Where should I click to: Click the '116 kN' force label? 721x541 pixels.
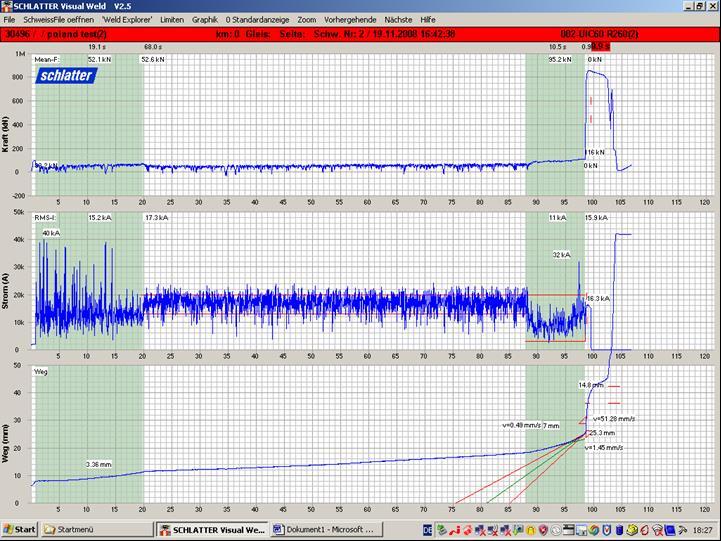tap(595, 152)
